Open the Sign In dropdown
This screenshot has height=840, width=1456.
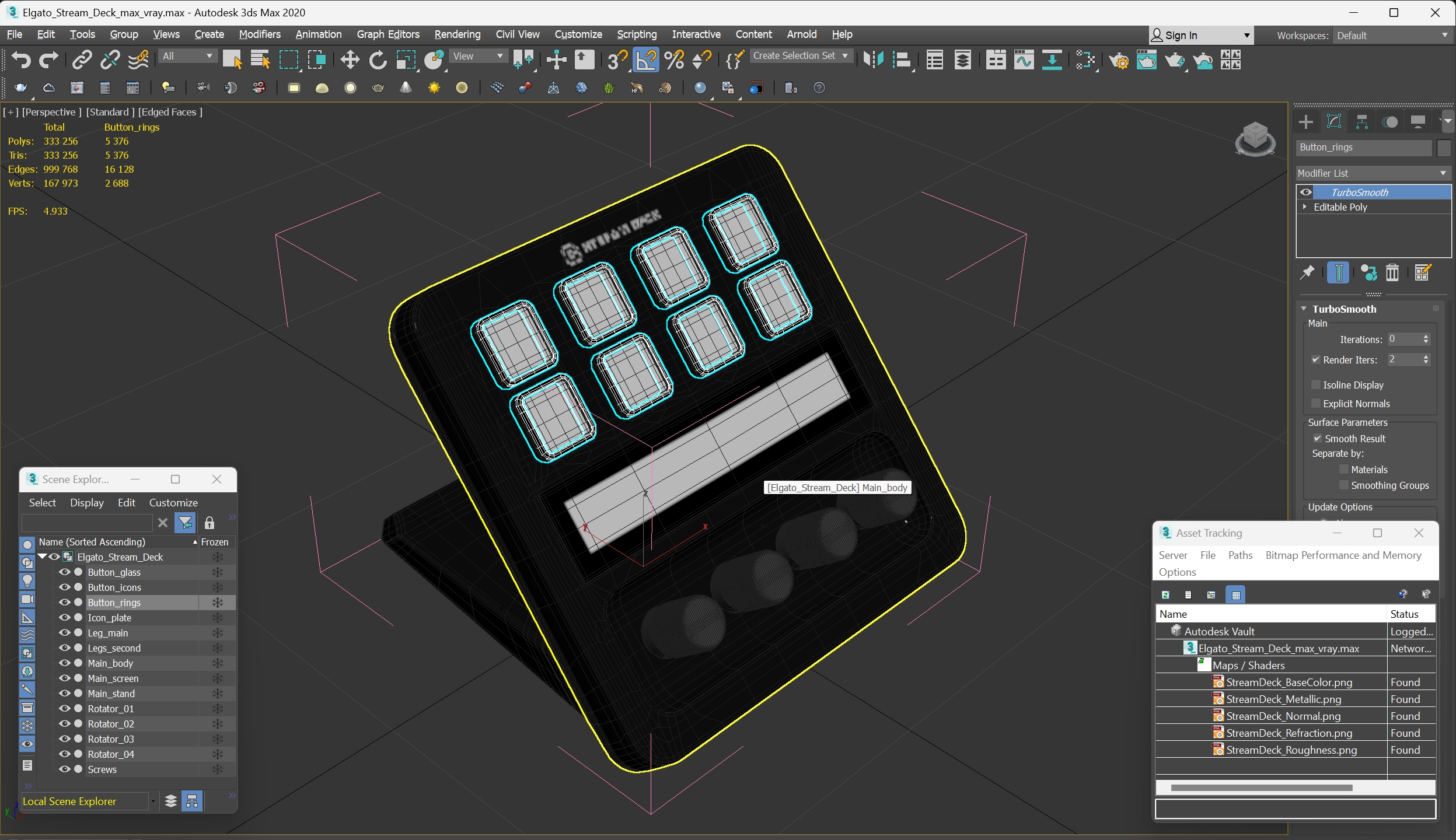click(1201, 35)
